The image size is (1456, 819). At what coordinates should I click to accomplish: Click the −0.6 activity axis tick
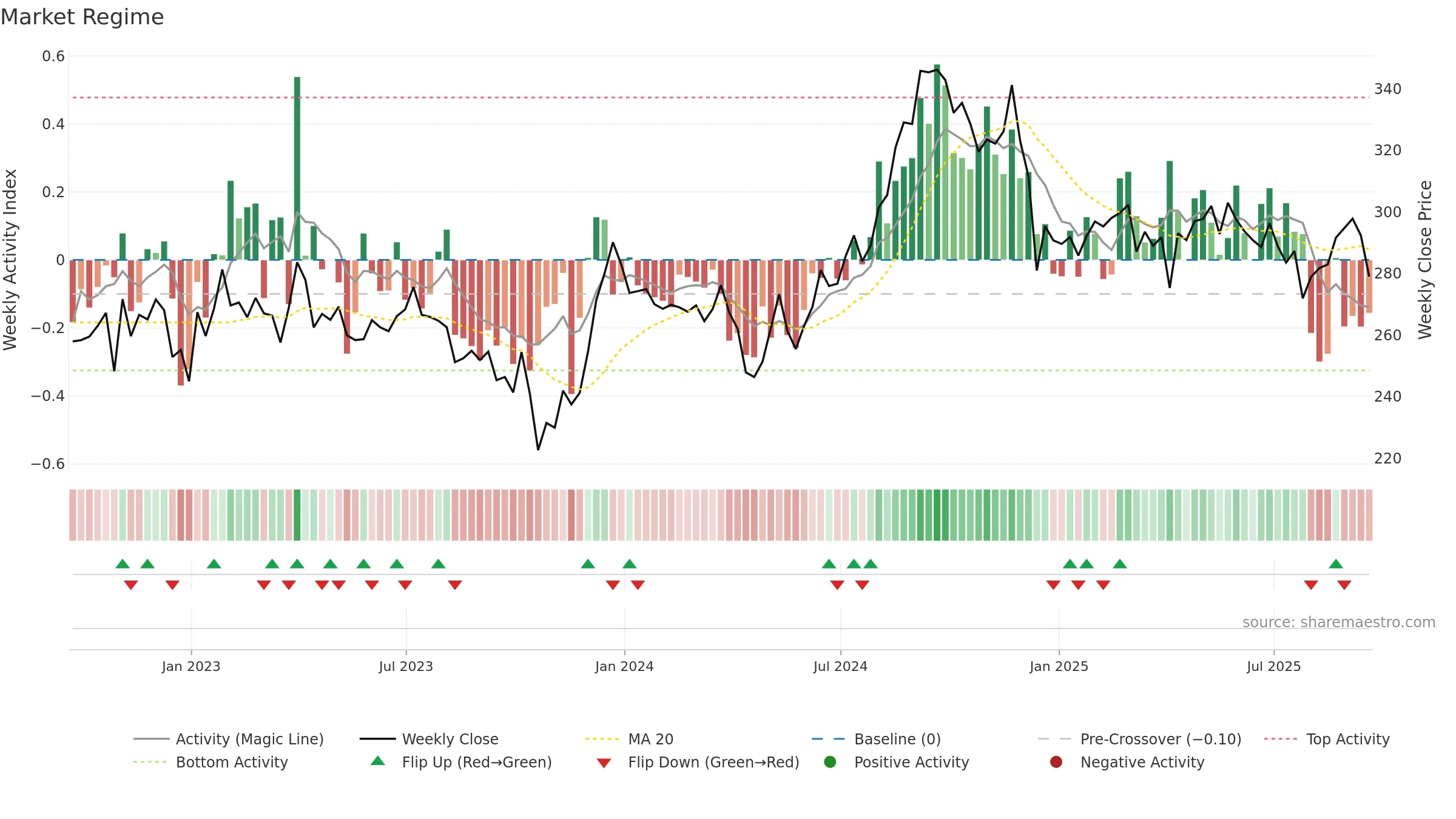coord(48,464)
